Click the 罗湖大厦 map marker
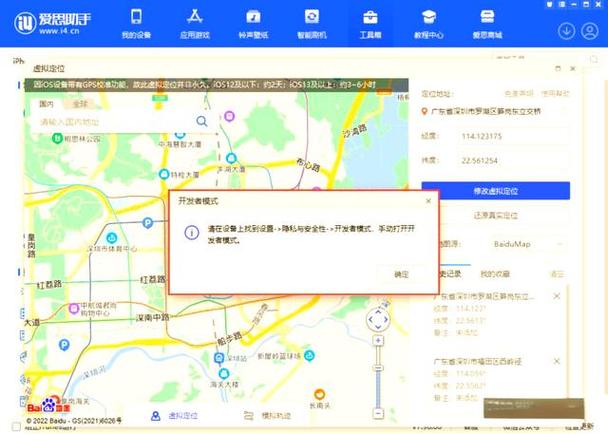Viewport: 608px width, 434px height. pyautogui.click(x=231, y=158)
